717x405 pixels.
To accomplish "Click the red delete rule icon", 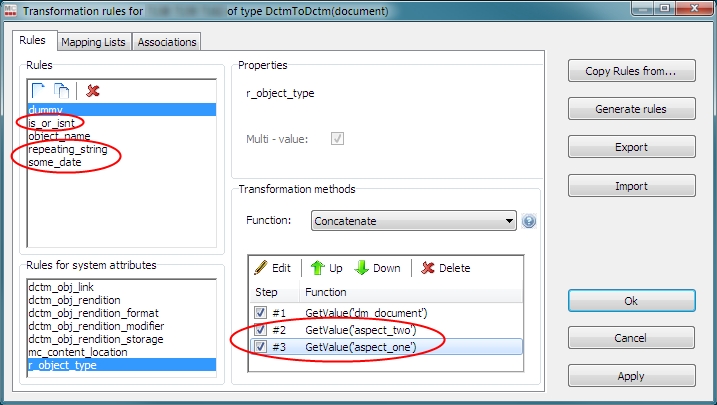I will (93, 91).
